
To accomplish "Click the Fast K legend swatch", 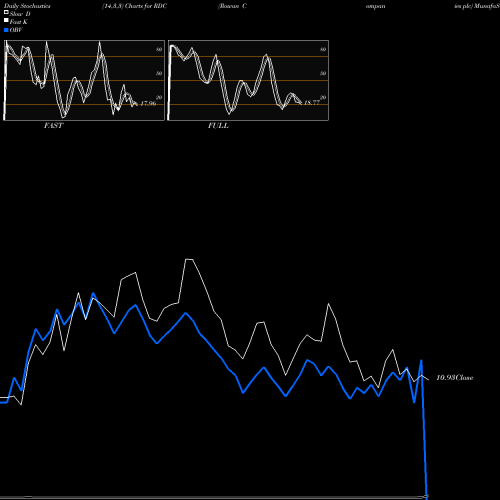I will (x=6, y=20).
